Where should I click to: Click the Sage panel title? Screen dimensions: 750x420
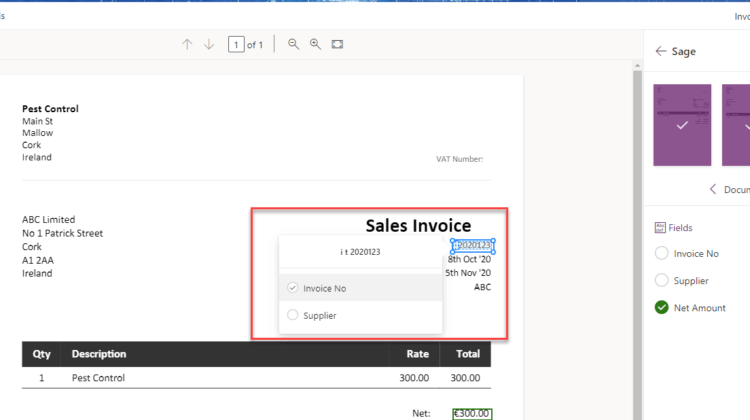pyautogui.click(x=684, y=51)
